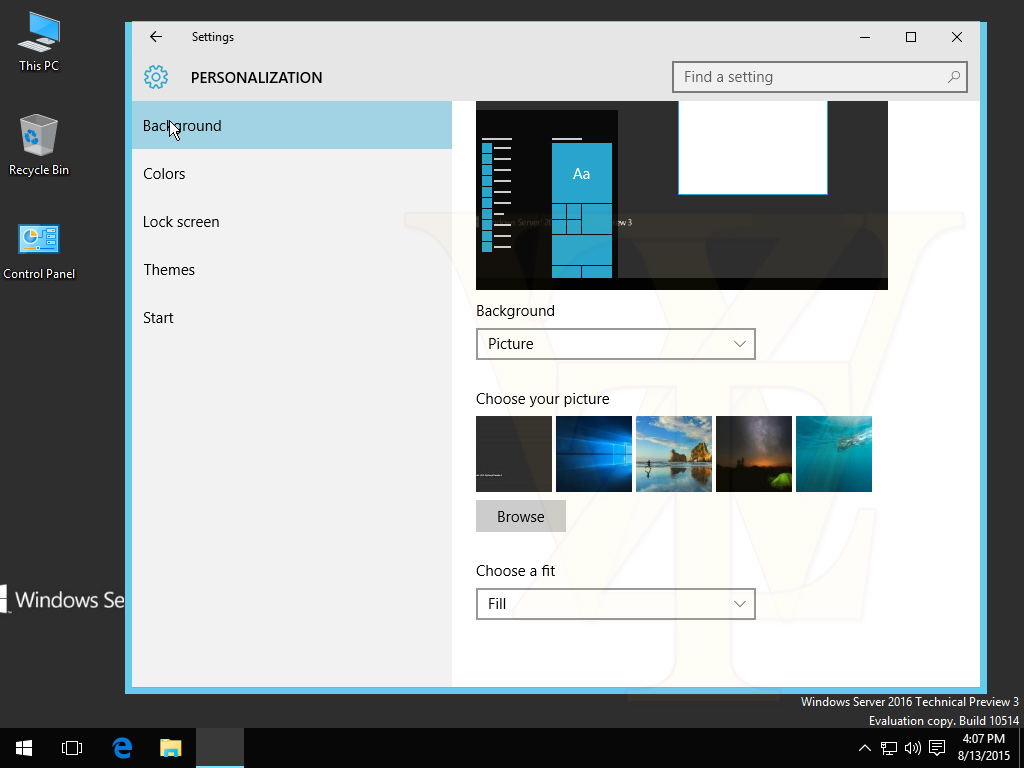Open the Action Center notification icon
Screen dimensions: 1024x768
[x=937, y=748]
